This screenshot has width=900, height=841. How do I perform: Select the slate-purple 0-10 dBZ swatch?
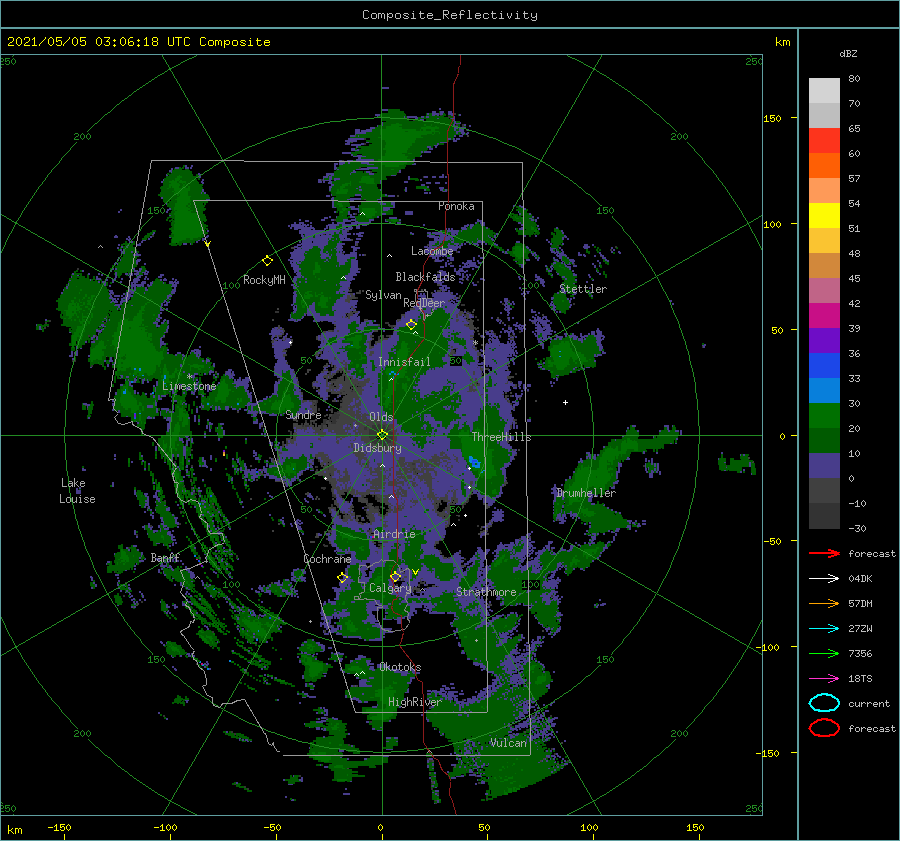824,466
